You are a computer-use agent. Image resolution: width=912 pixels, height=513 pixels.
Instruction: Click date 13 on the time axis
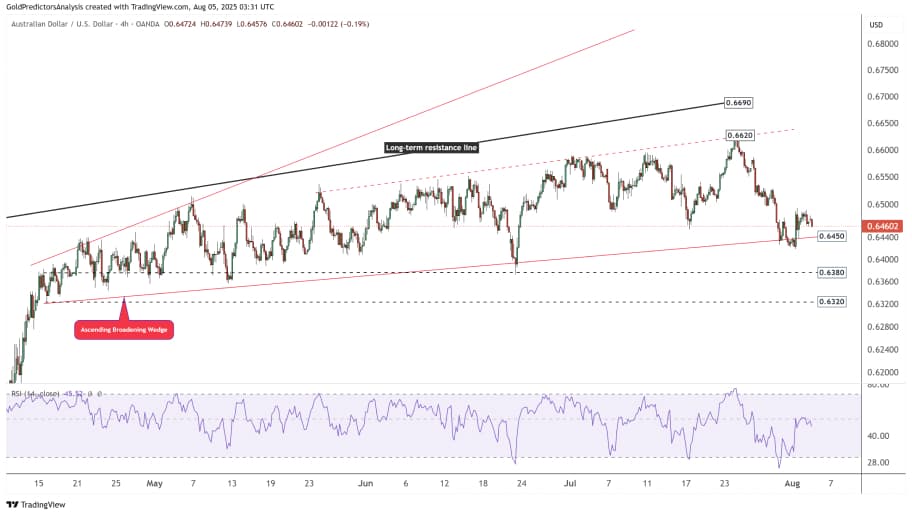[x=232, y=483]
